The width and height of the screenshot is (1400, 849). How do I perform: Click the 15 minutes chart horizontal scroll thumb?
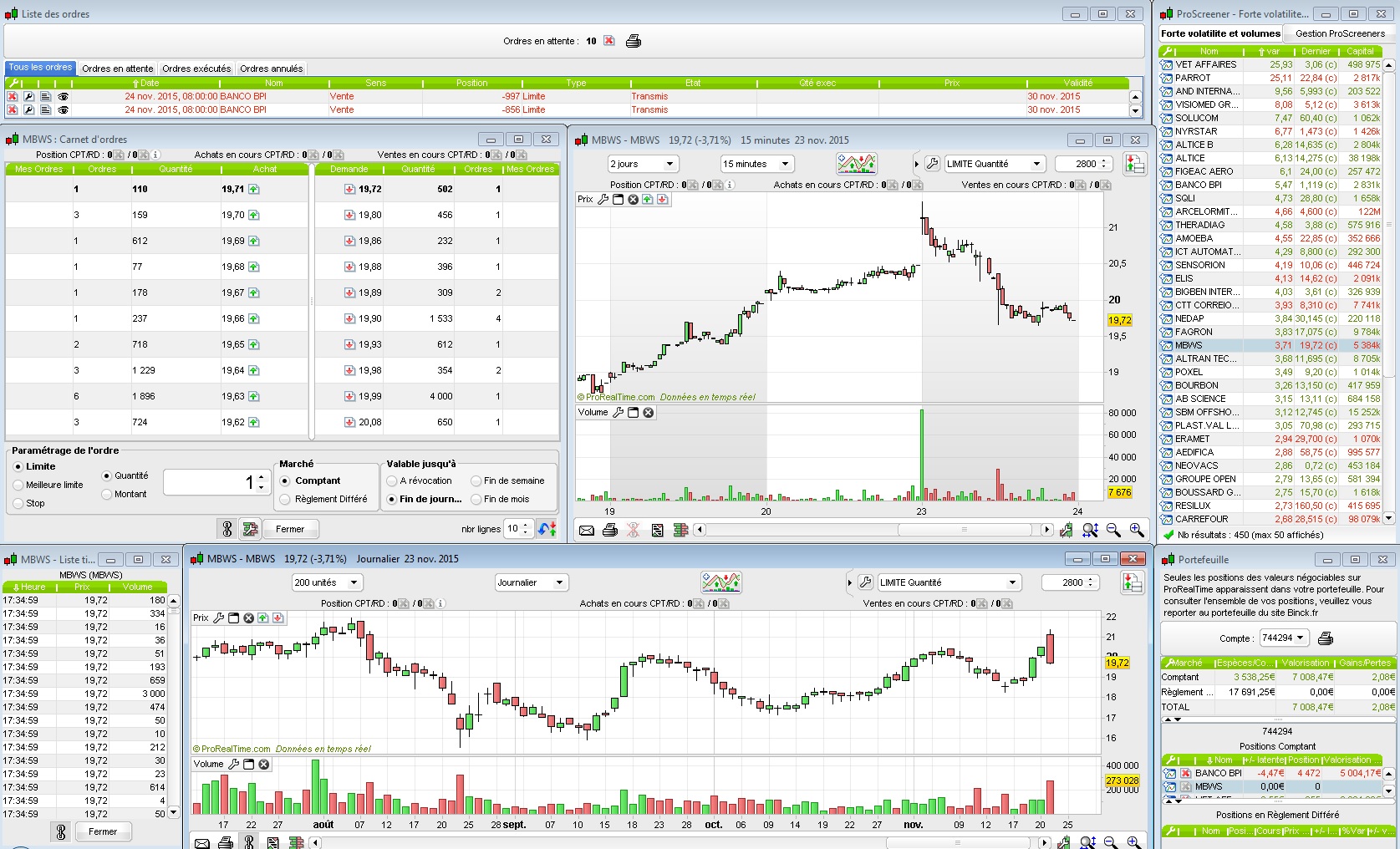(964, 530)
